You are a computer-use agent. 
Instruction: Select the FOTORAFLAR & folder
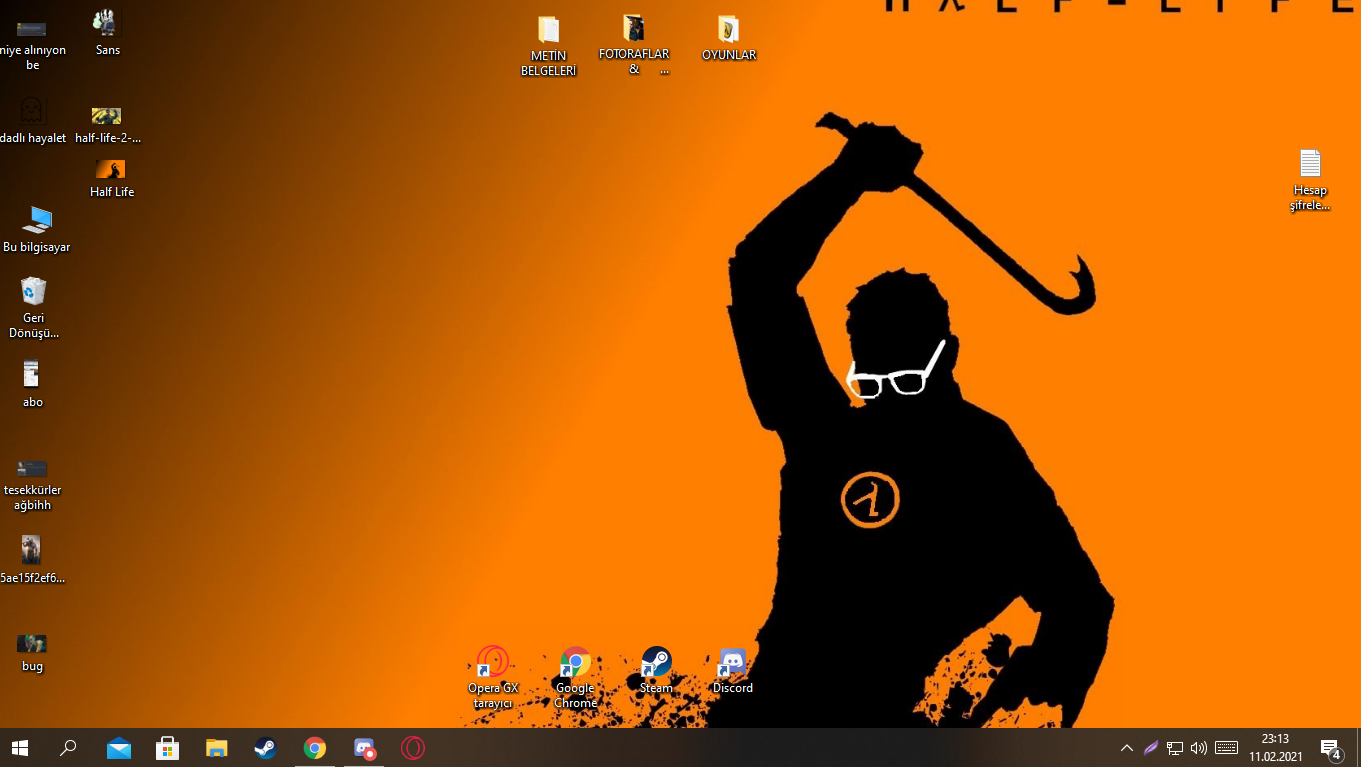coord(634,45)
